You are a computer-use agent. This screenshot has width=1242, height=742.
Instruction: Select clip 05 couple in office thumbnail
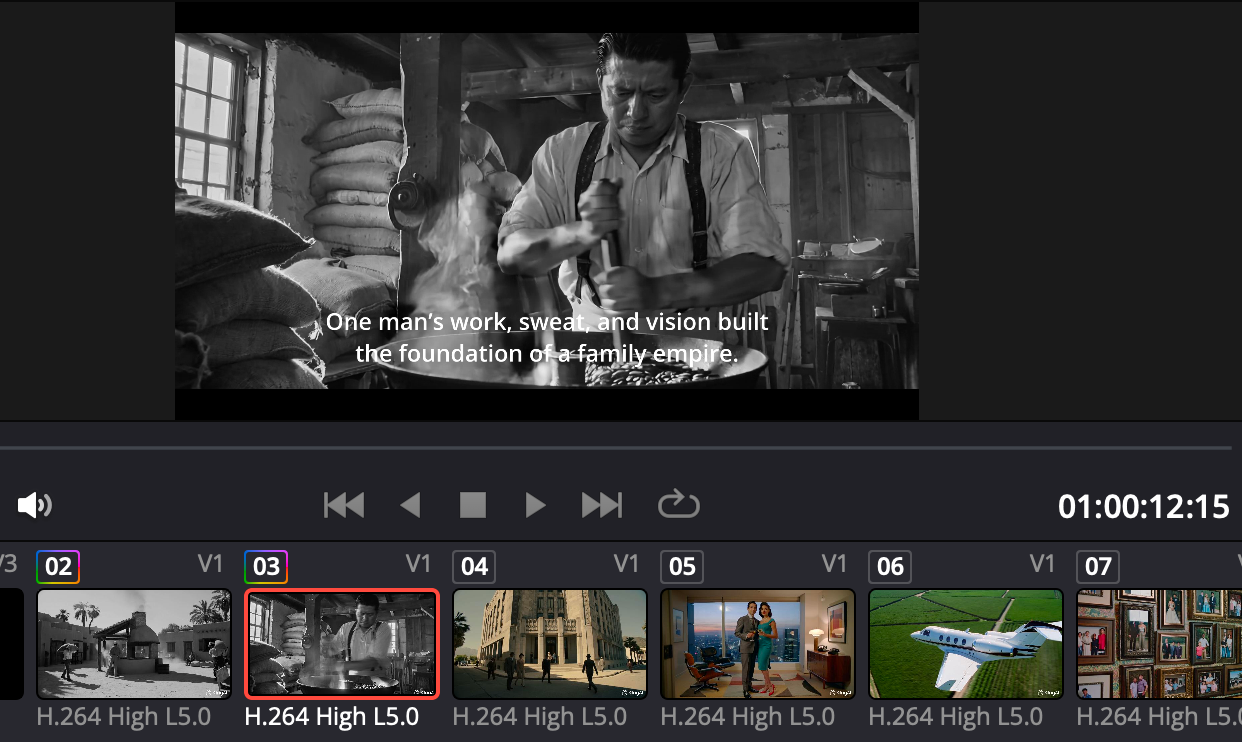pos(758,643)
